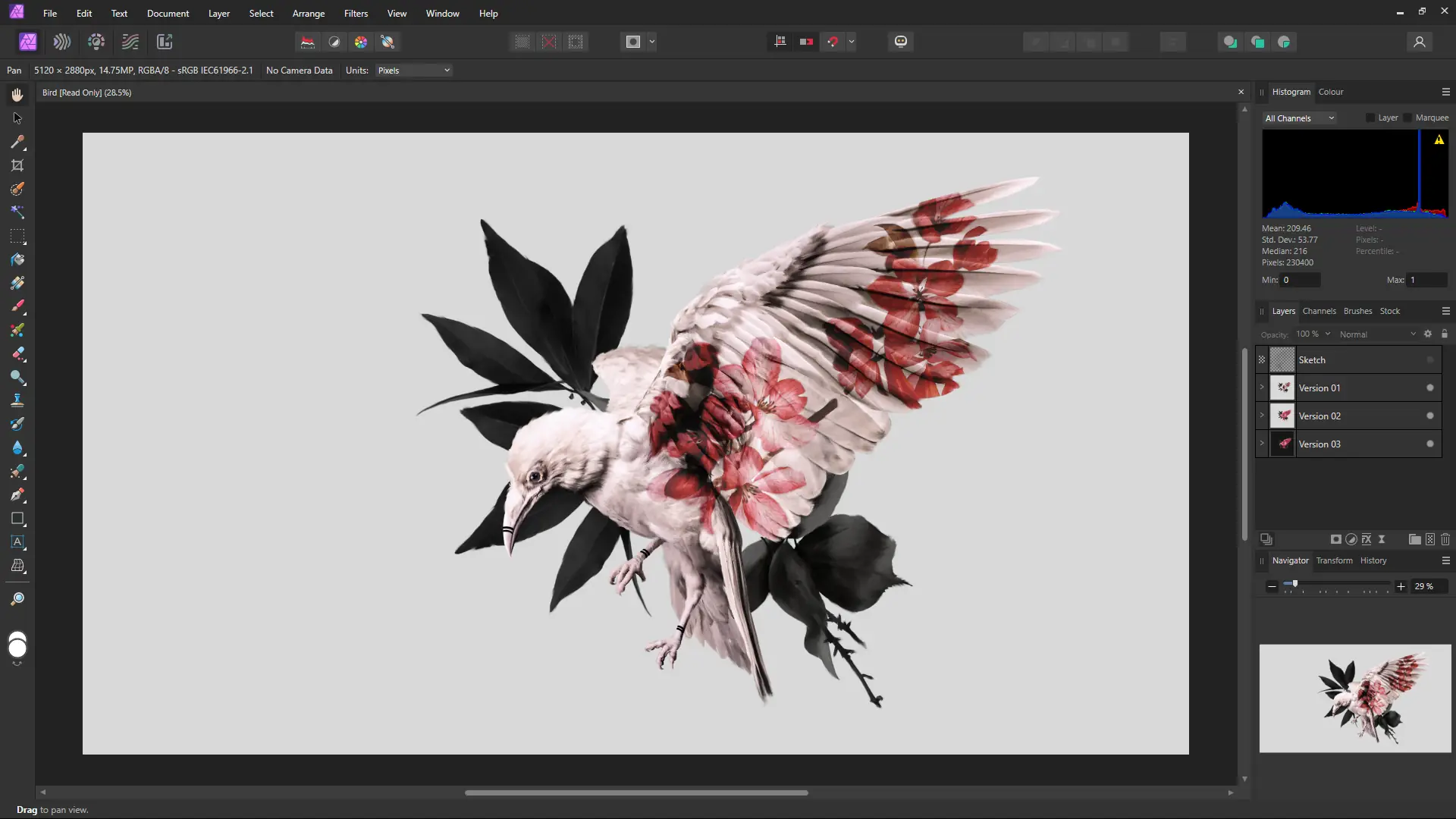Select the Move tool arrow

[x=17, y=118]
